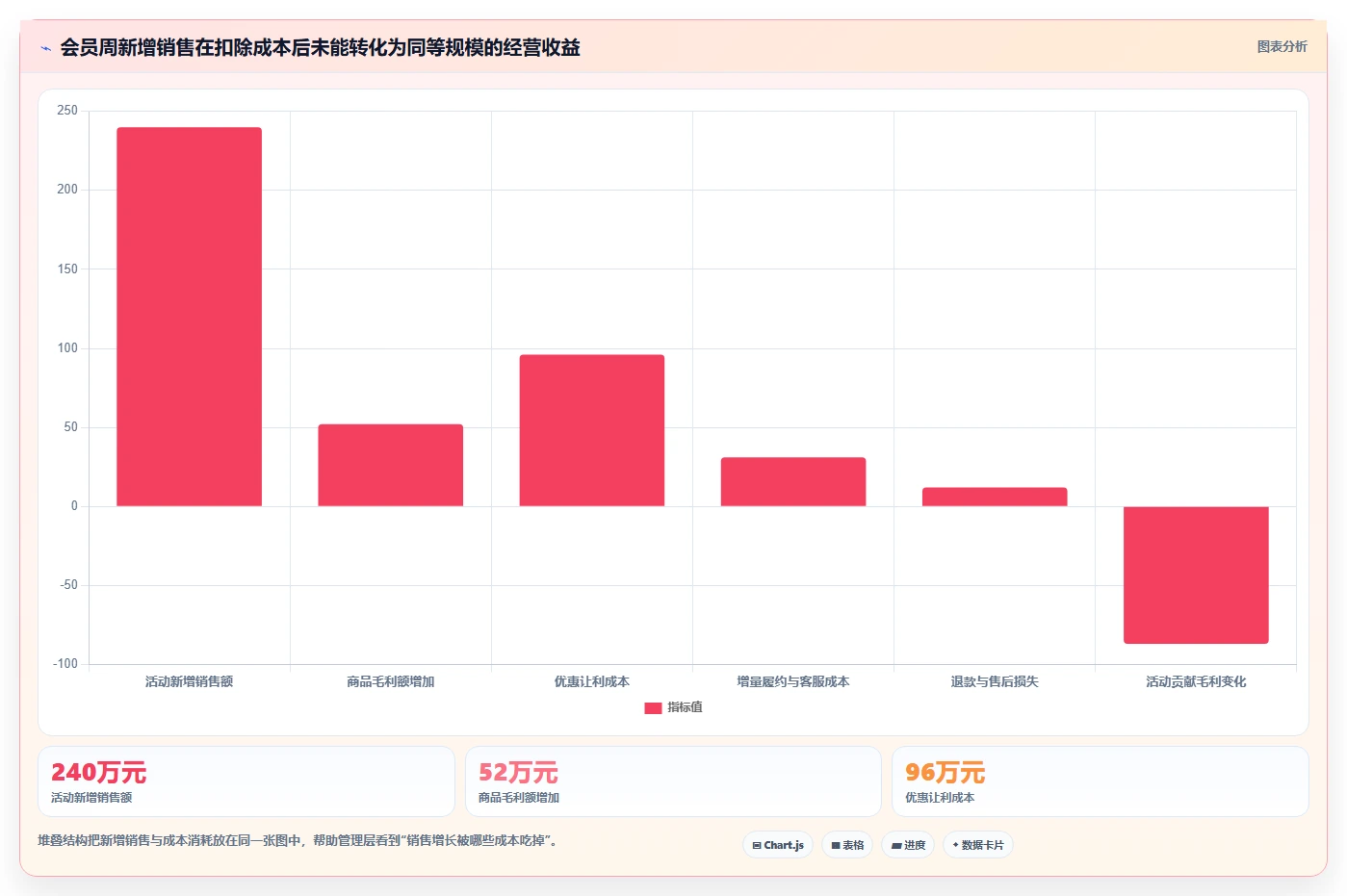Image resolution: width=1347 pixels, height=896 pixels.
Task: Click the 图表分析 label in header
Action: (x=1282, y=46)
